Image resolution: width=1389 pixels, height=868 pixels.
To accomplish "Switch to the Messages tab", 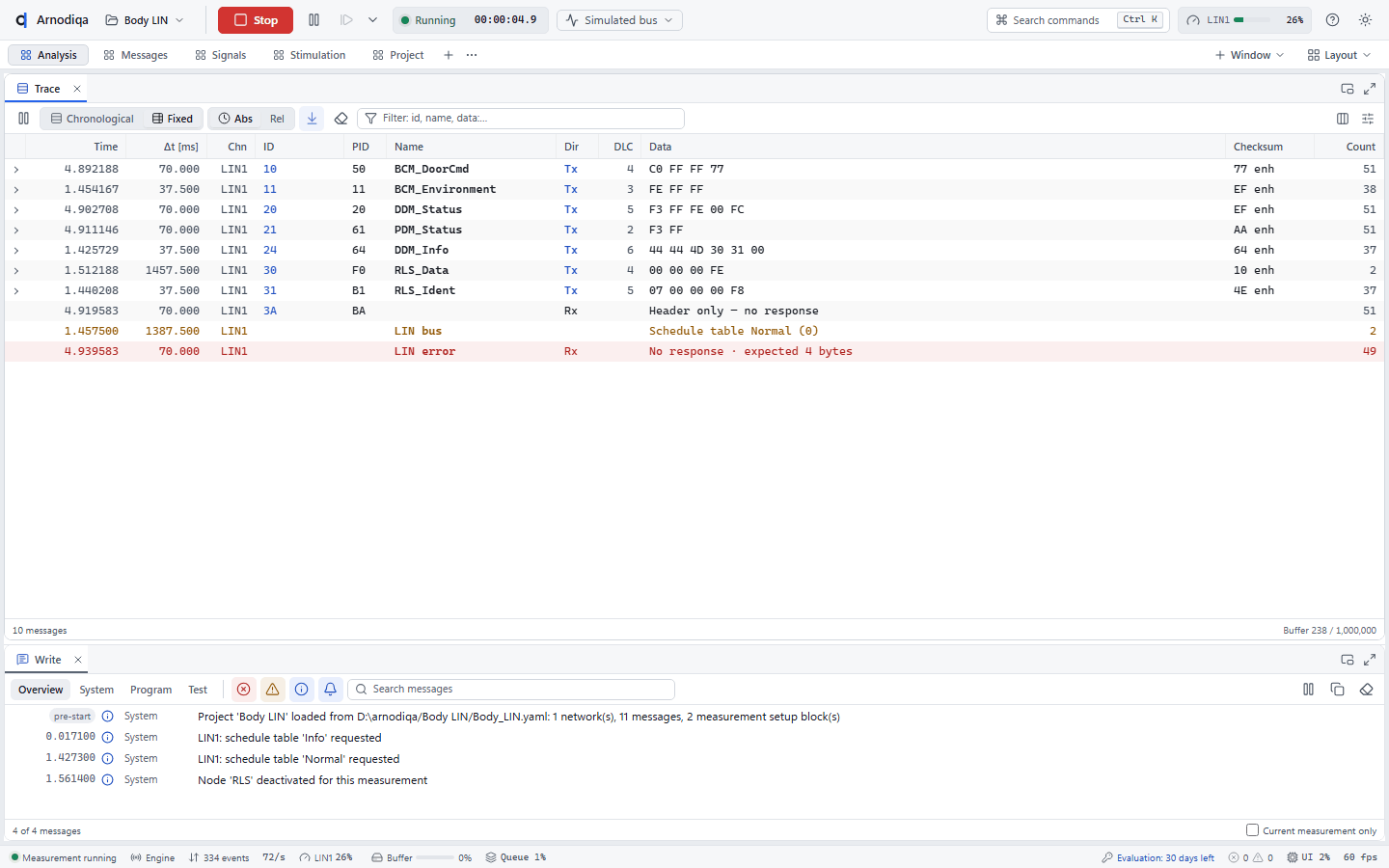I will pos(135,55).
